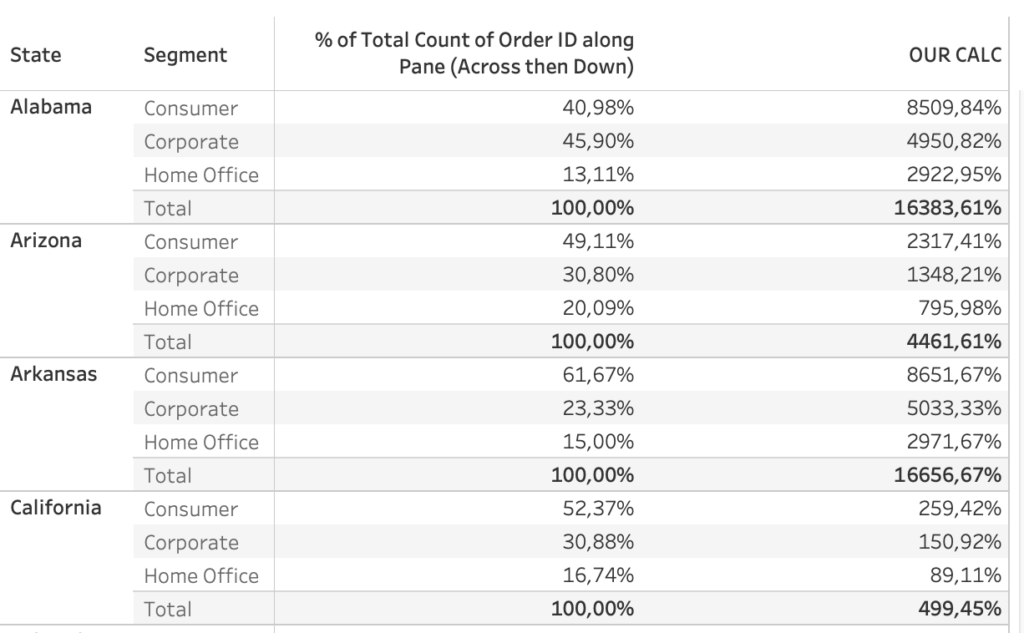Image resolution: width=1024 pixels, height=633 pixels.
Task: Select Consumer segment under Alabama
Action: click(191, 108)
